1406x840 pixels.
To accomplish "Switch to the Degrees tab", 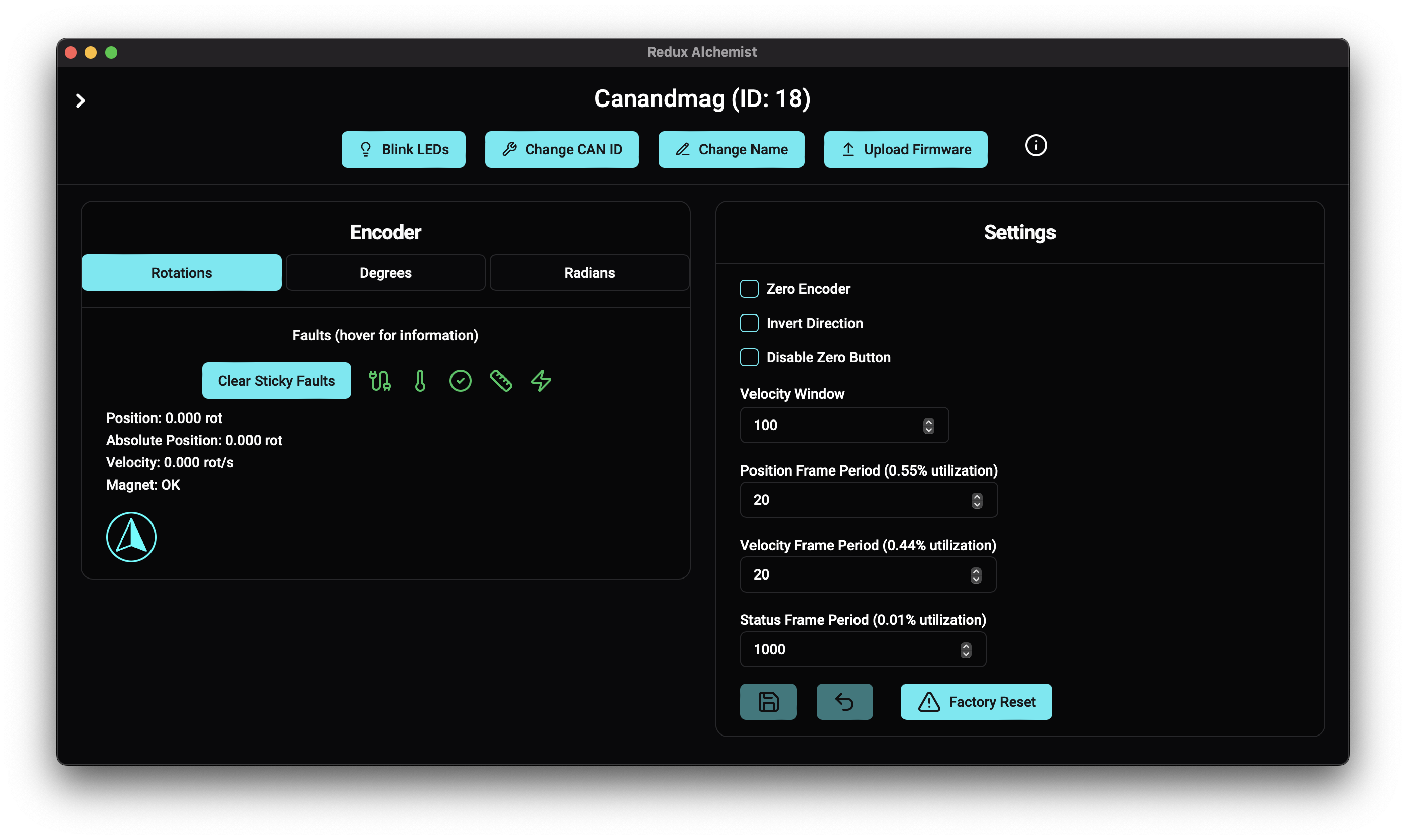I will 385,273.
